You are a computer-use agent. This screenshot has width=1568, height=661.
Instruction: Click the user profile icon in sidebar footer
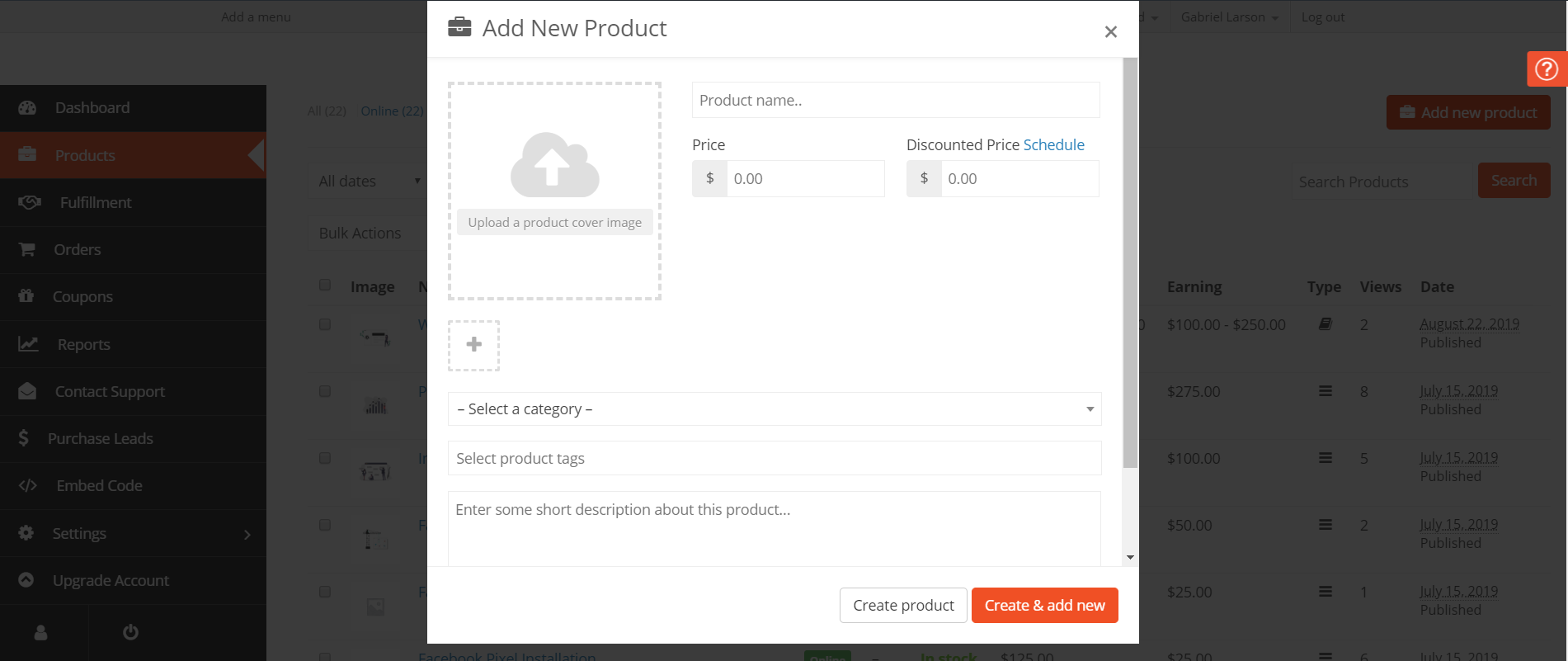pos(40,632)
